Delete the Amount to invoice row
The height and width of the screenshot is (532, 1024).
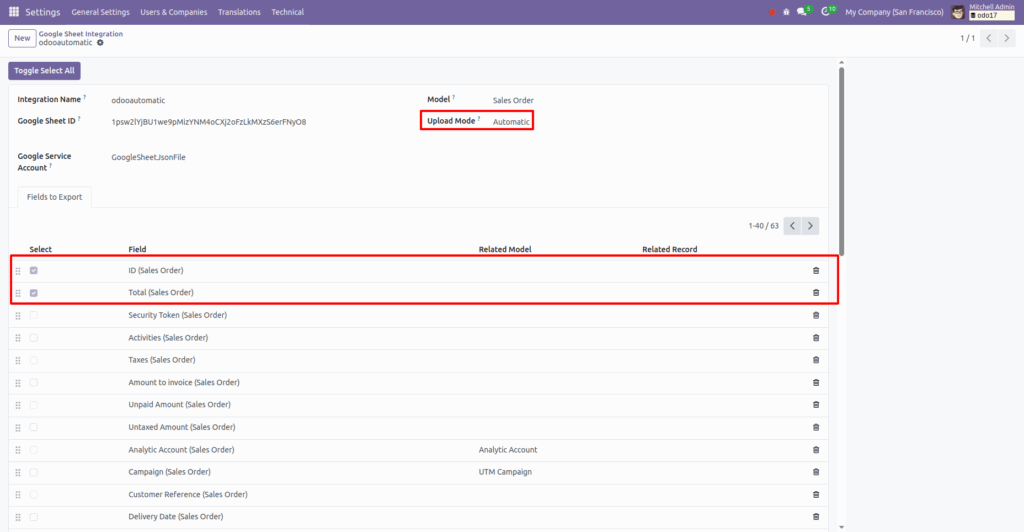pos(816,383)
